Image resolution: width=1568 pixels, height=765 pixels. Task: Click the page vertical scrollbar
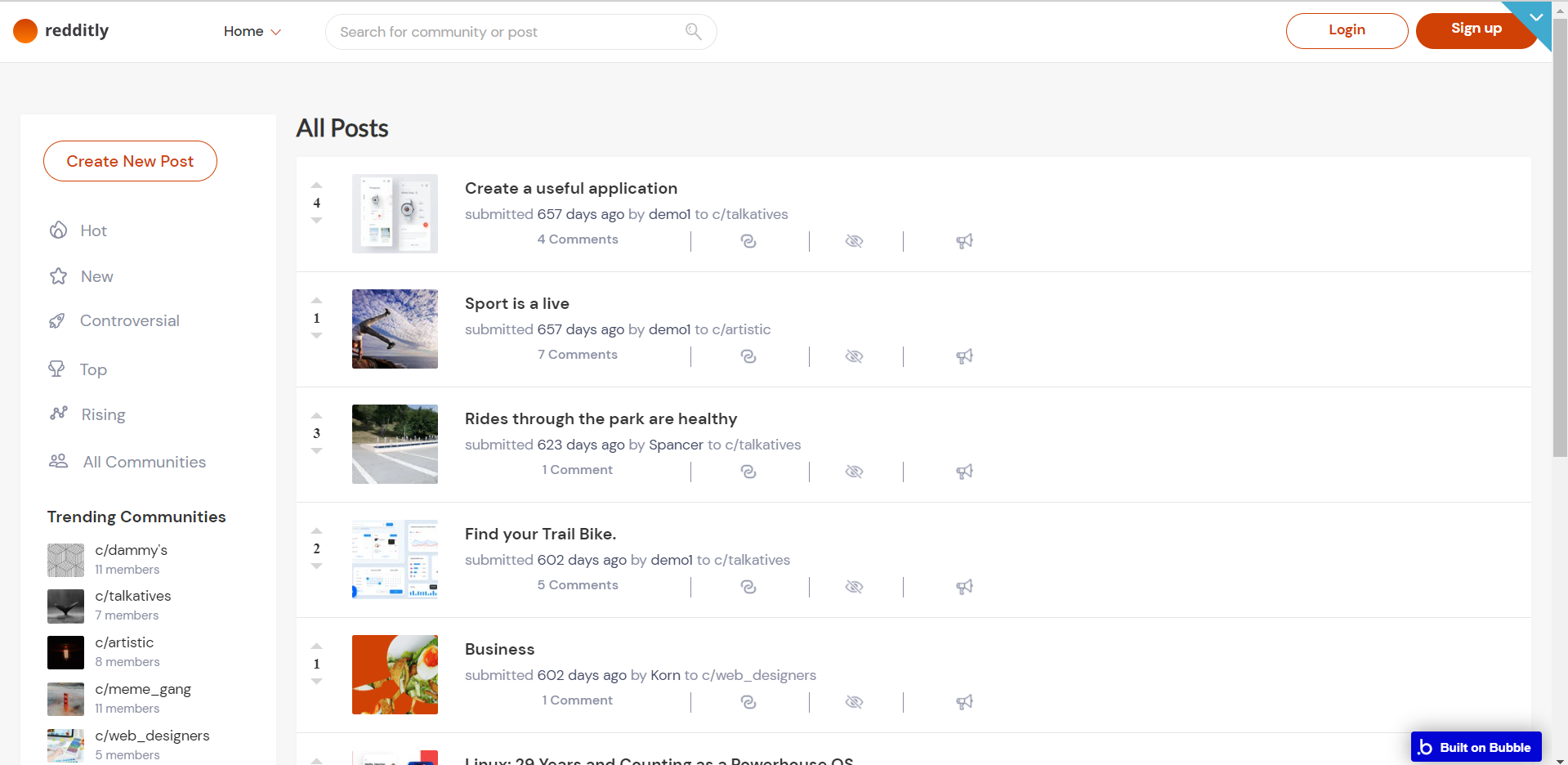[x=1560, y=245]
